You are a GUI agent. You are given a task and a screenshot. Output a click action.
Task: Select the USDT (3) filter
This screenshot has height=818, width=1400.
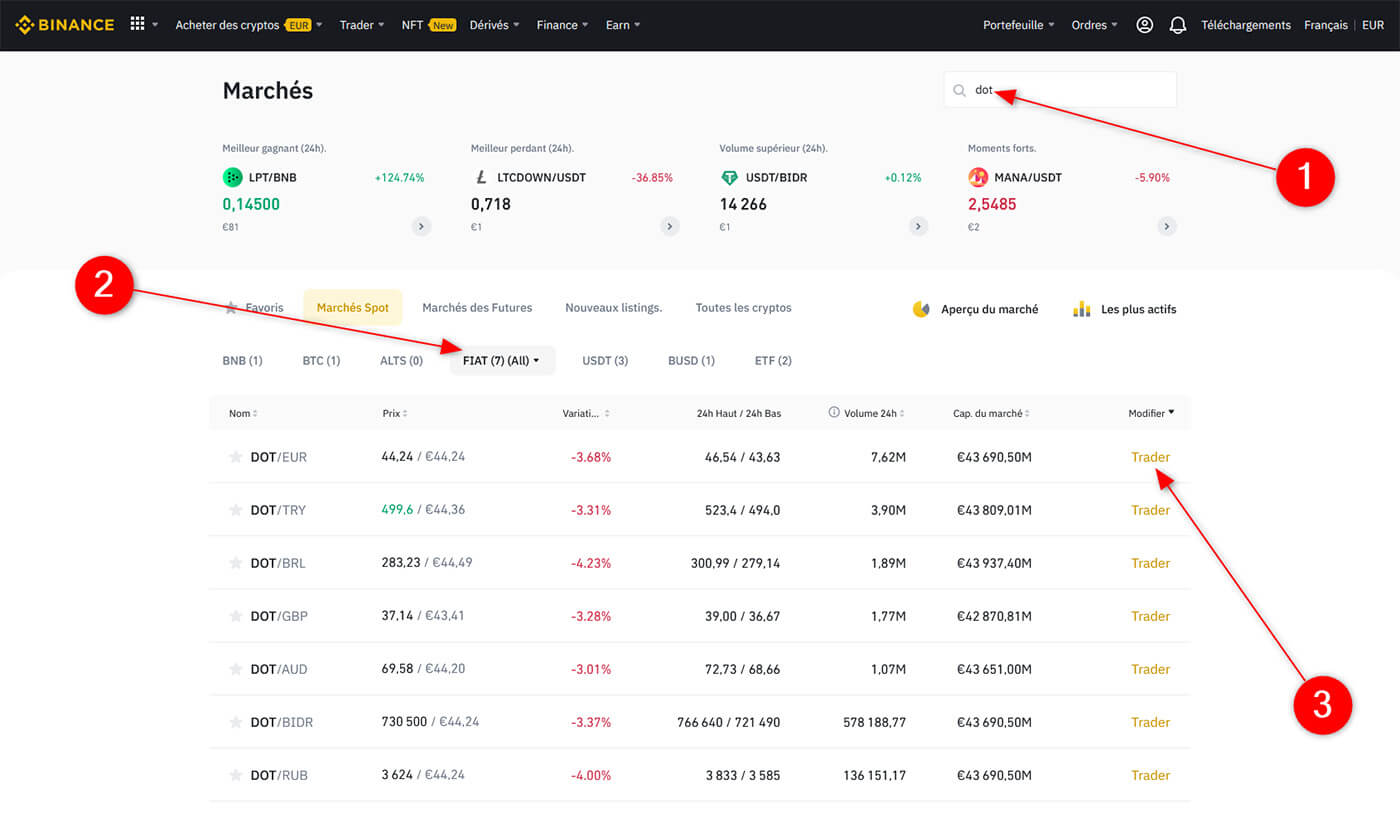(x=605, y=360)
